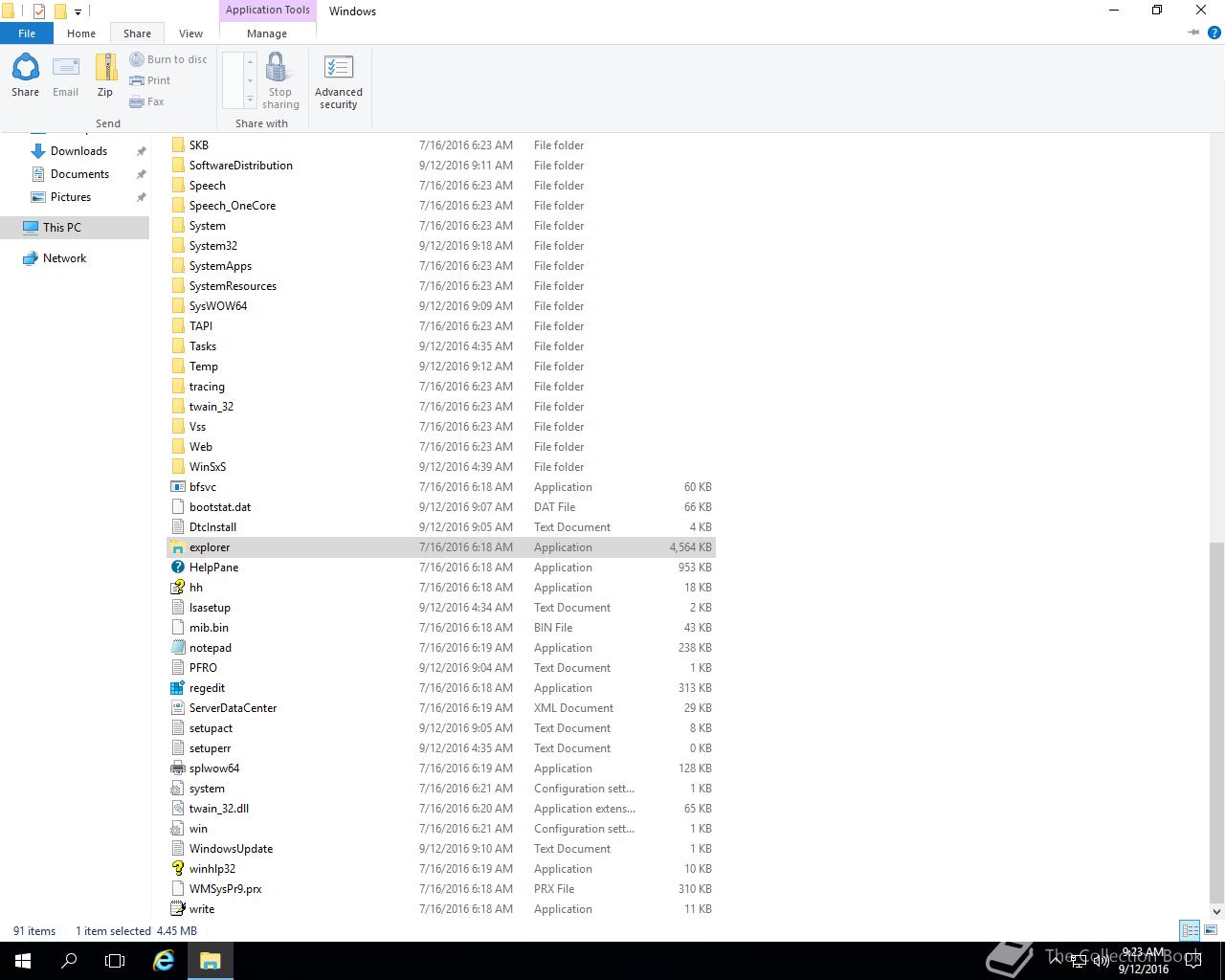Switch to large icons view in status bar
Image resolution: width=1225 pixels, height=980 pixels.
coord(1211,930)
